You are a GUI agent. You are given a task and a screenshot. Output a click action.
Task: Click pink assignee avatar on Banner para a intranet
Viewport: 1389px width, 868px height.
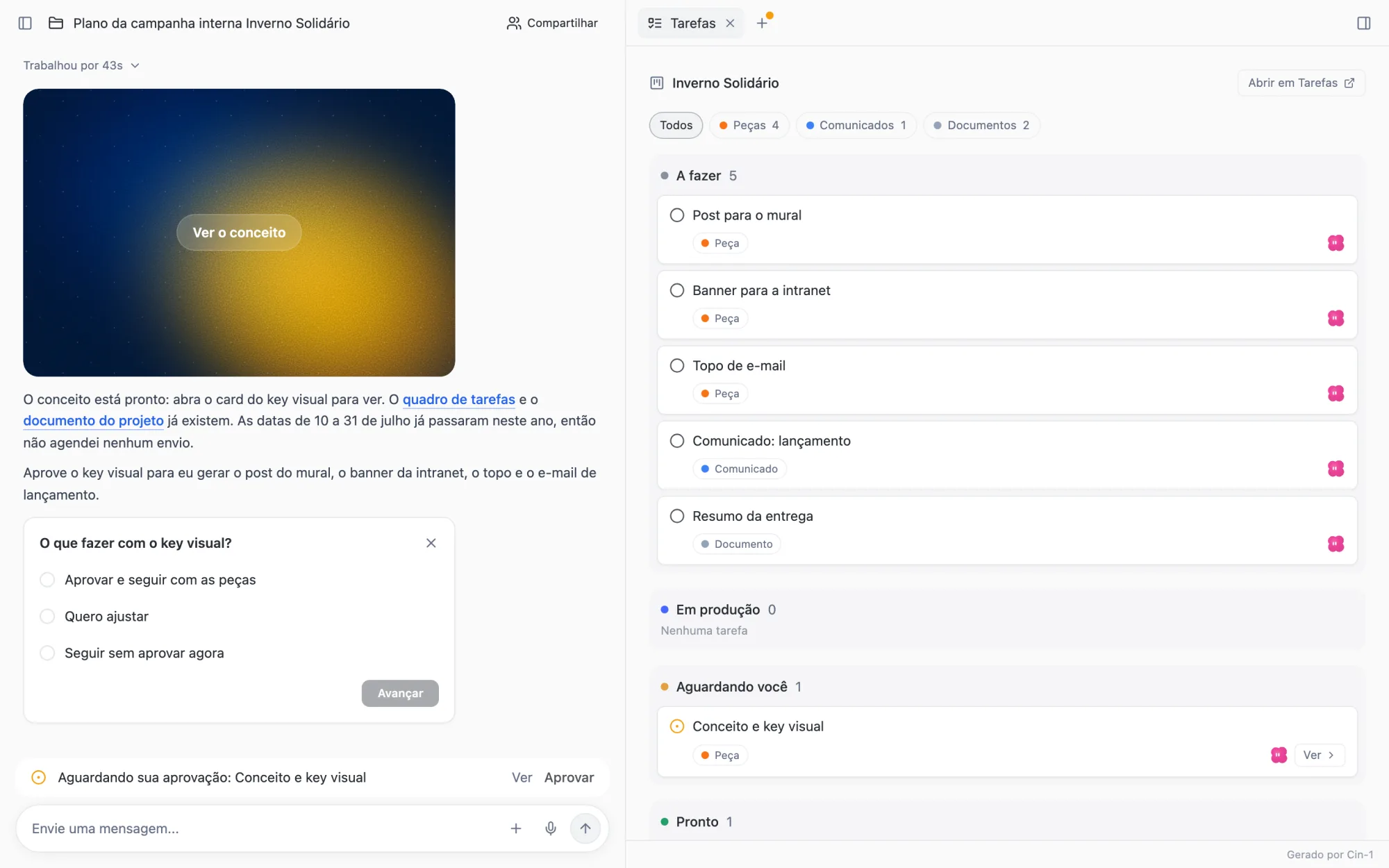(1336, 318)
